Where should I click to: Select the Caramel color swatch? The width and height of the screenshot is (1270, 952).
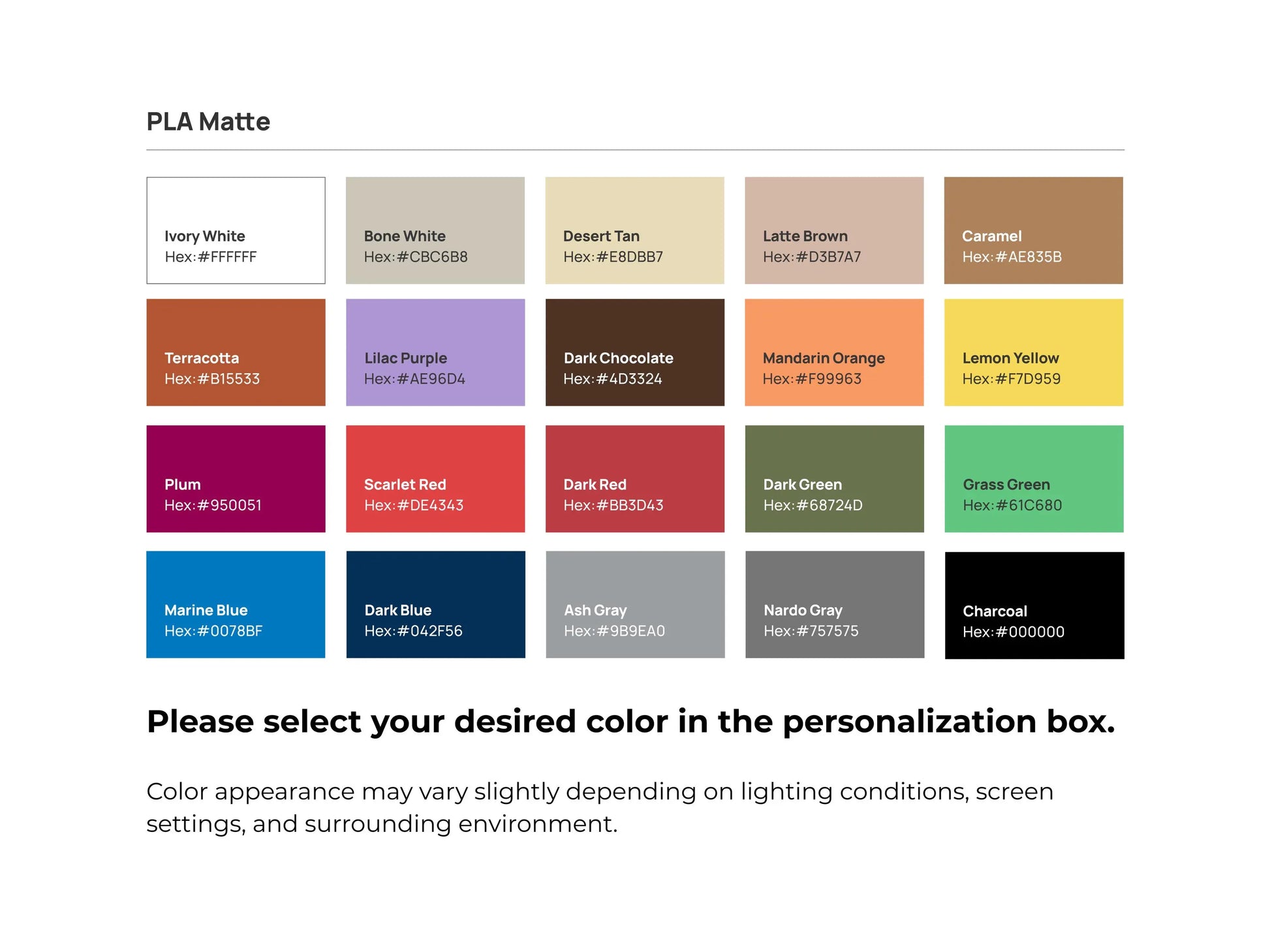[1033, 230]
